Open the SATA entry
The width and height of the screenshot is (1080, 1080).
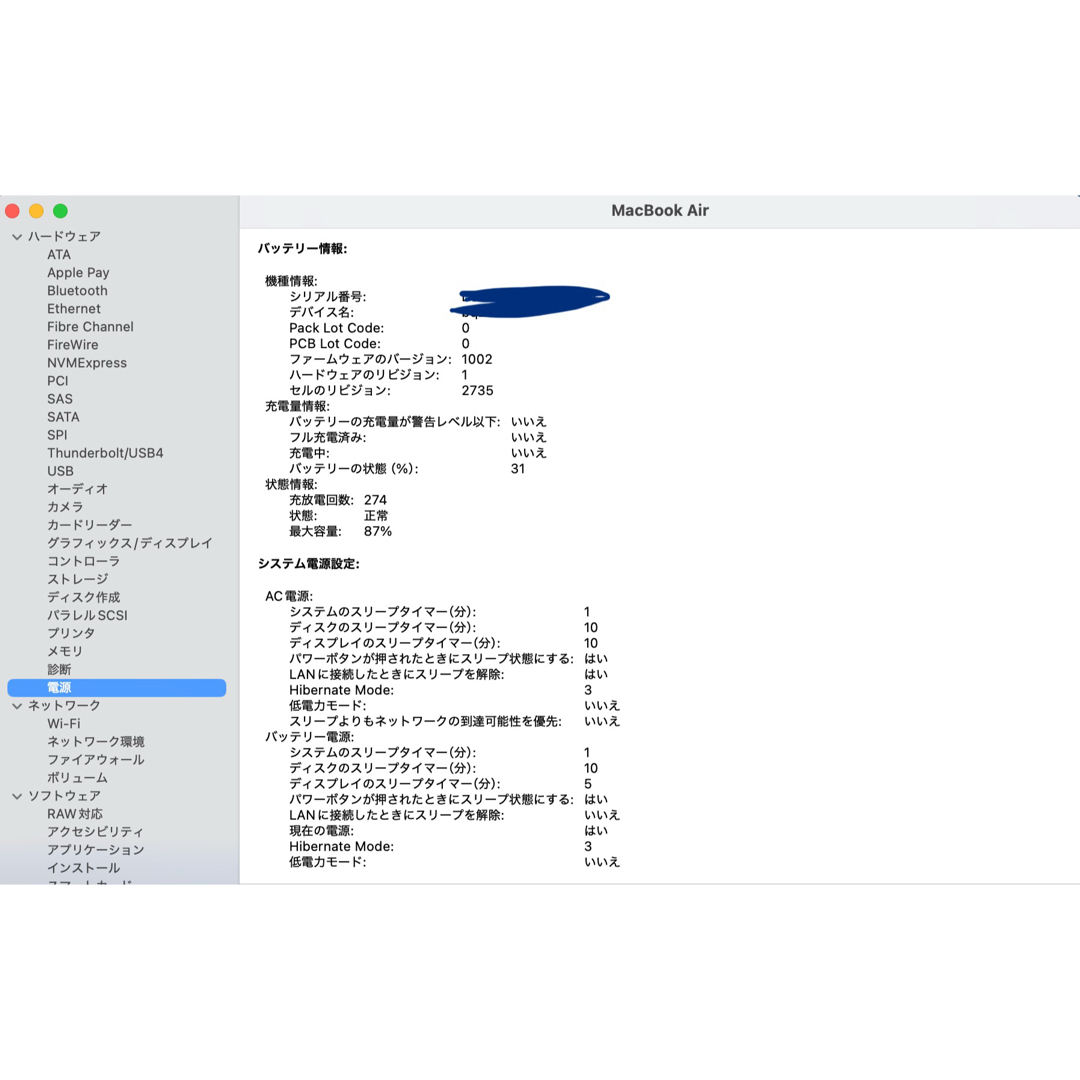(63, 417)
